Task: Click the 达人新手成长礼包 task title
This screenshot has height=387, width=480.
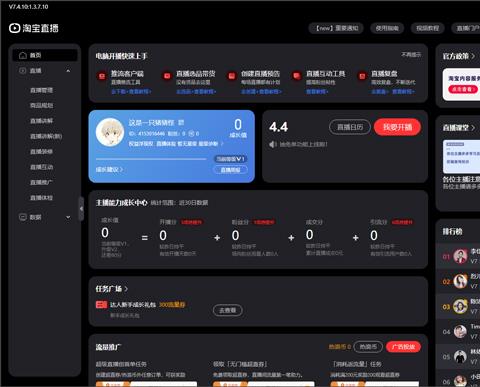Action: 133,305
